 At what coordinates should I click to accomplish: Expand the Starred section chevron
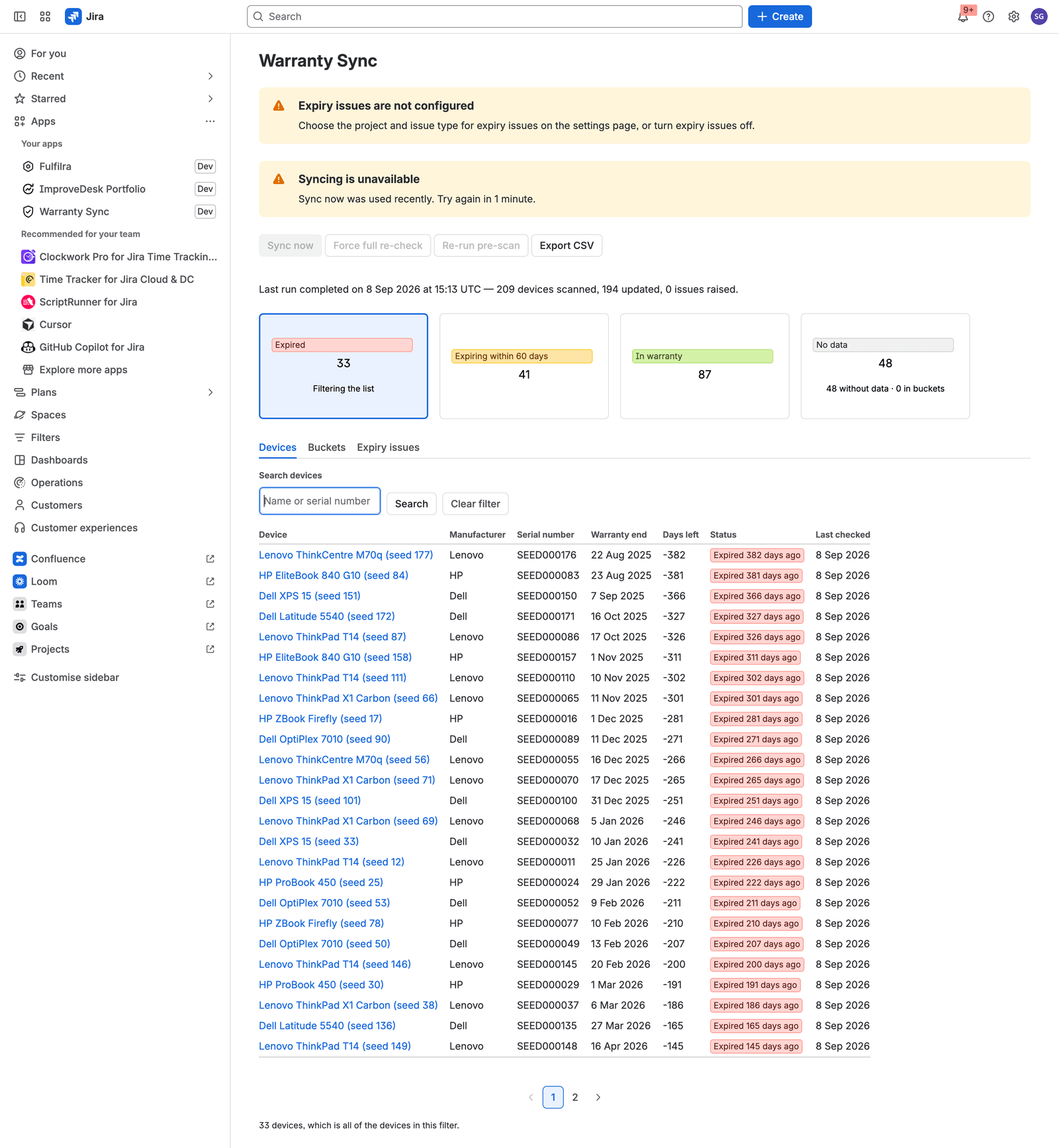tap(210, 99)
